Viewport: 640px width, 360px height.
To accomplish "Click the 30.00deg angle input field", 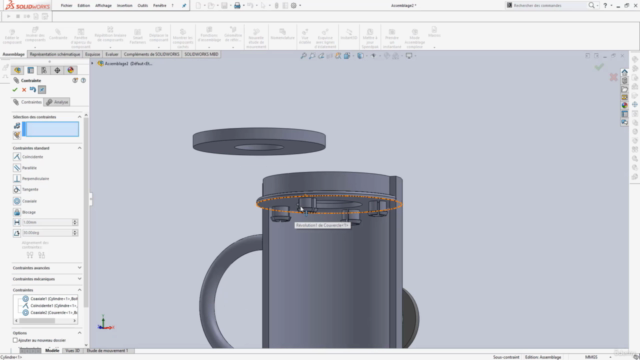I will pos(47,233).
